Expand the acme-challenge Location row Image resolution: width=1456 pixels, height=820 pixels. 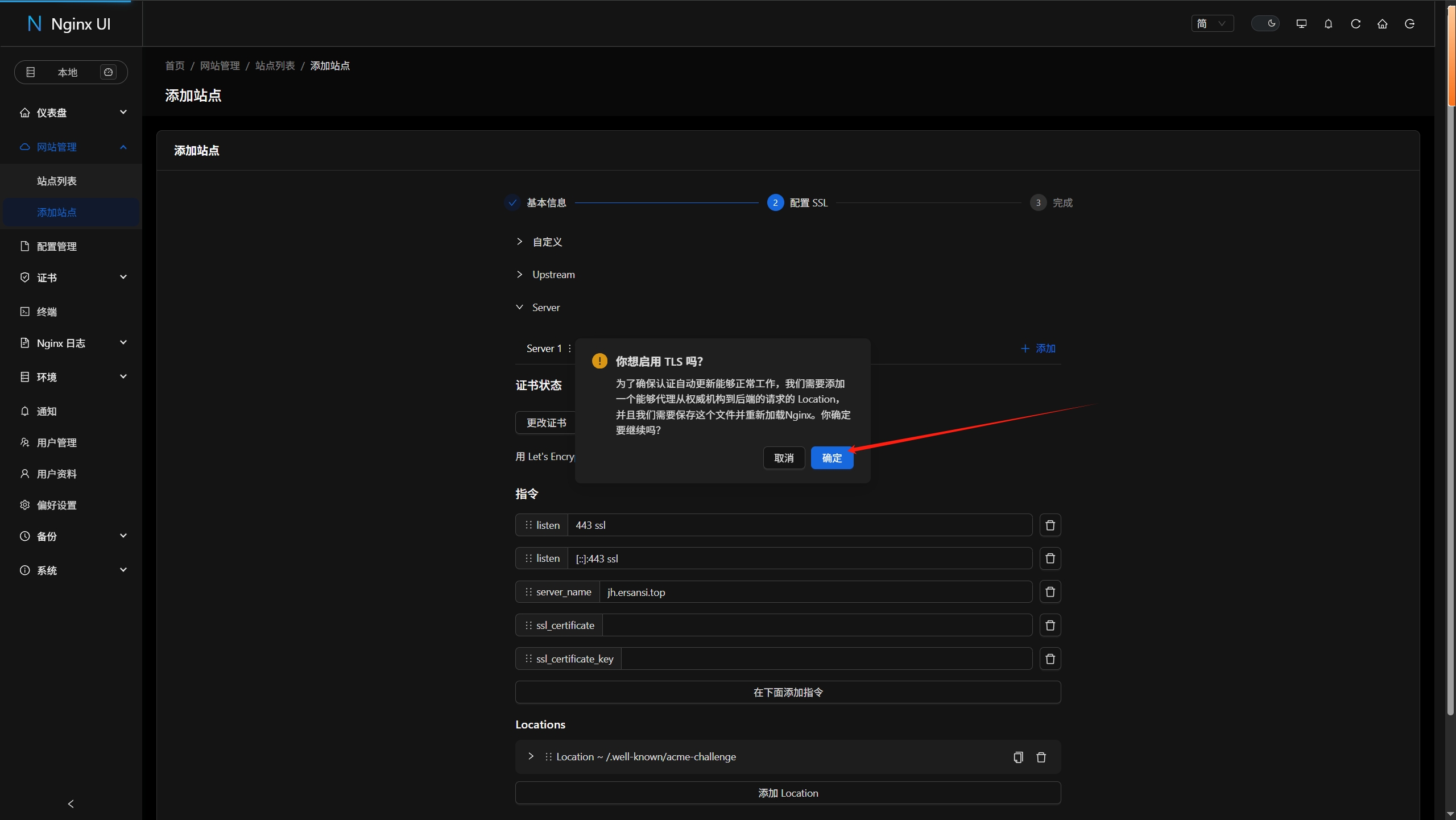pos(531,756)
